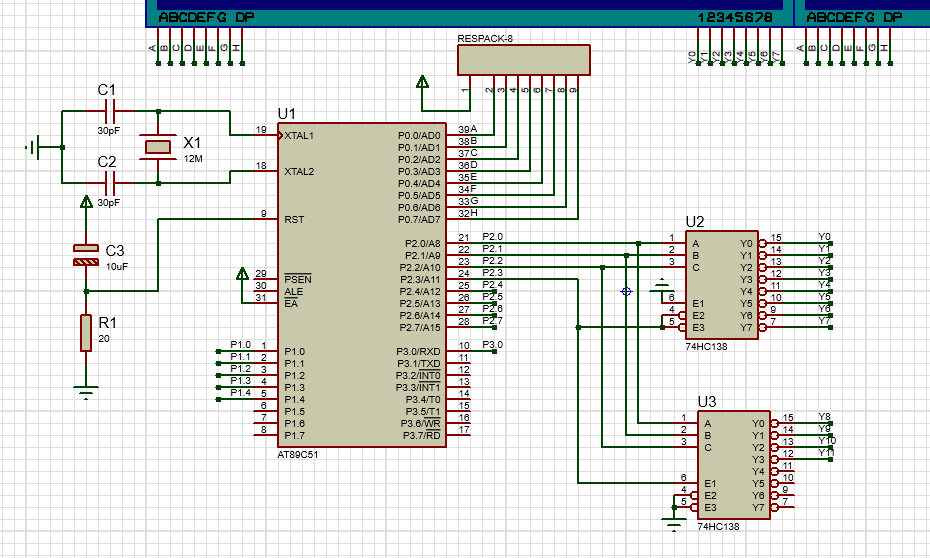Click the RST pin label on U1

pyautogui.click(x=294, y=219)
